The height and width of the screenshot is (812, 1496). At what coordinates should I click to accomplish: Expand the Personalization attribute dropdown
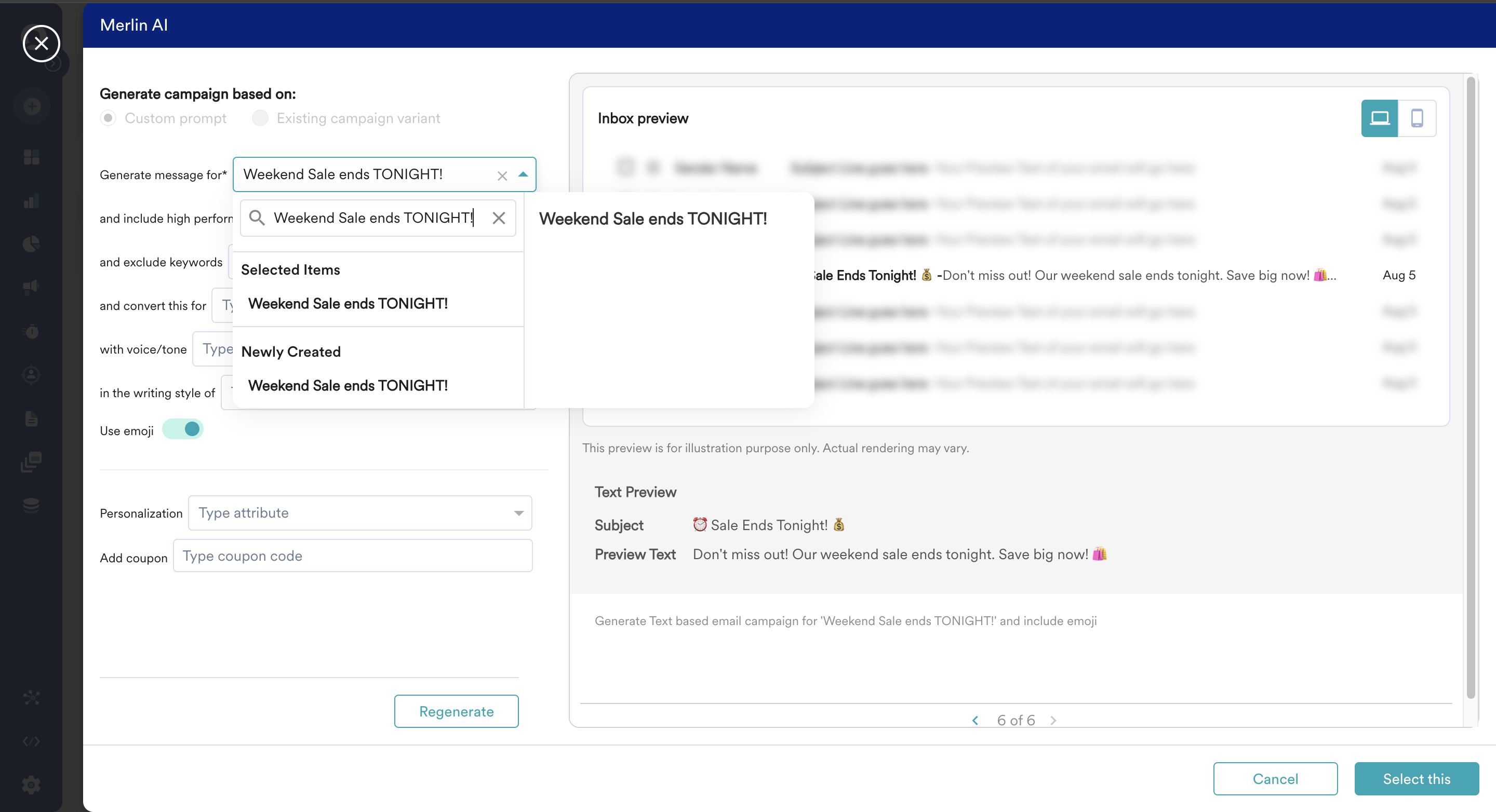[518, 513]
